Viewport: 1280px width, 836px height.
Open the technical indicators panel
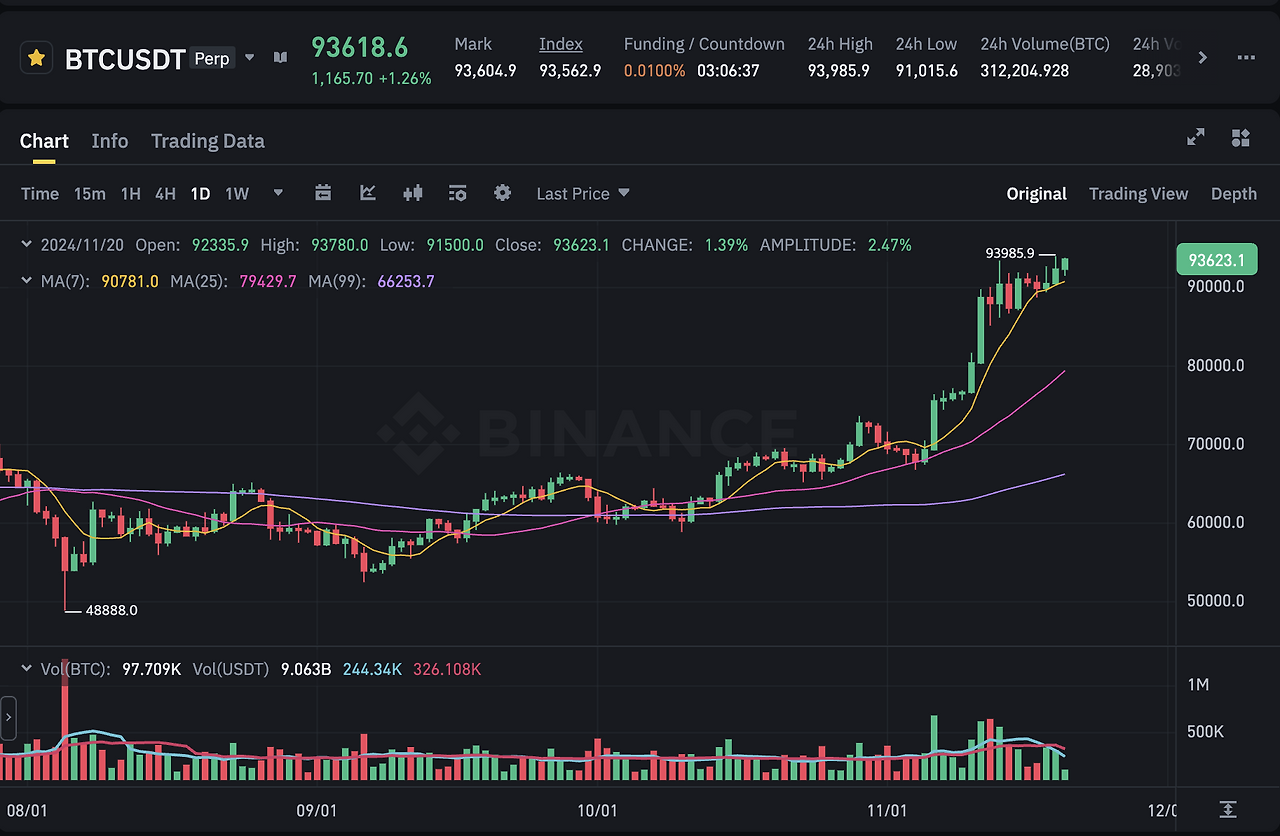pyautogui.click(x=413, y=192)
